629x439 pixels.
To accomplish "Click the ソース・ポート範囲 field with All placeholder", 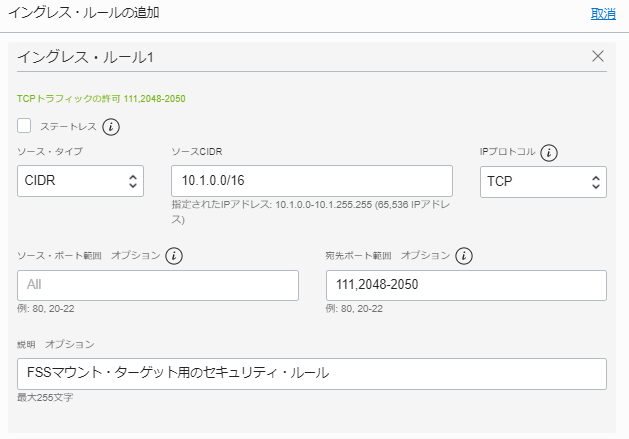I will pyautogui.click(x=158, y=285).
